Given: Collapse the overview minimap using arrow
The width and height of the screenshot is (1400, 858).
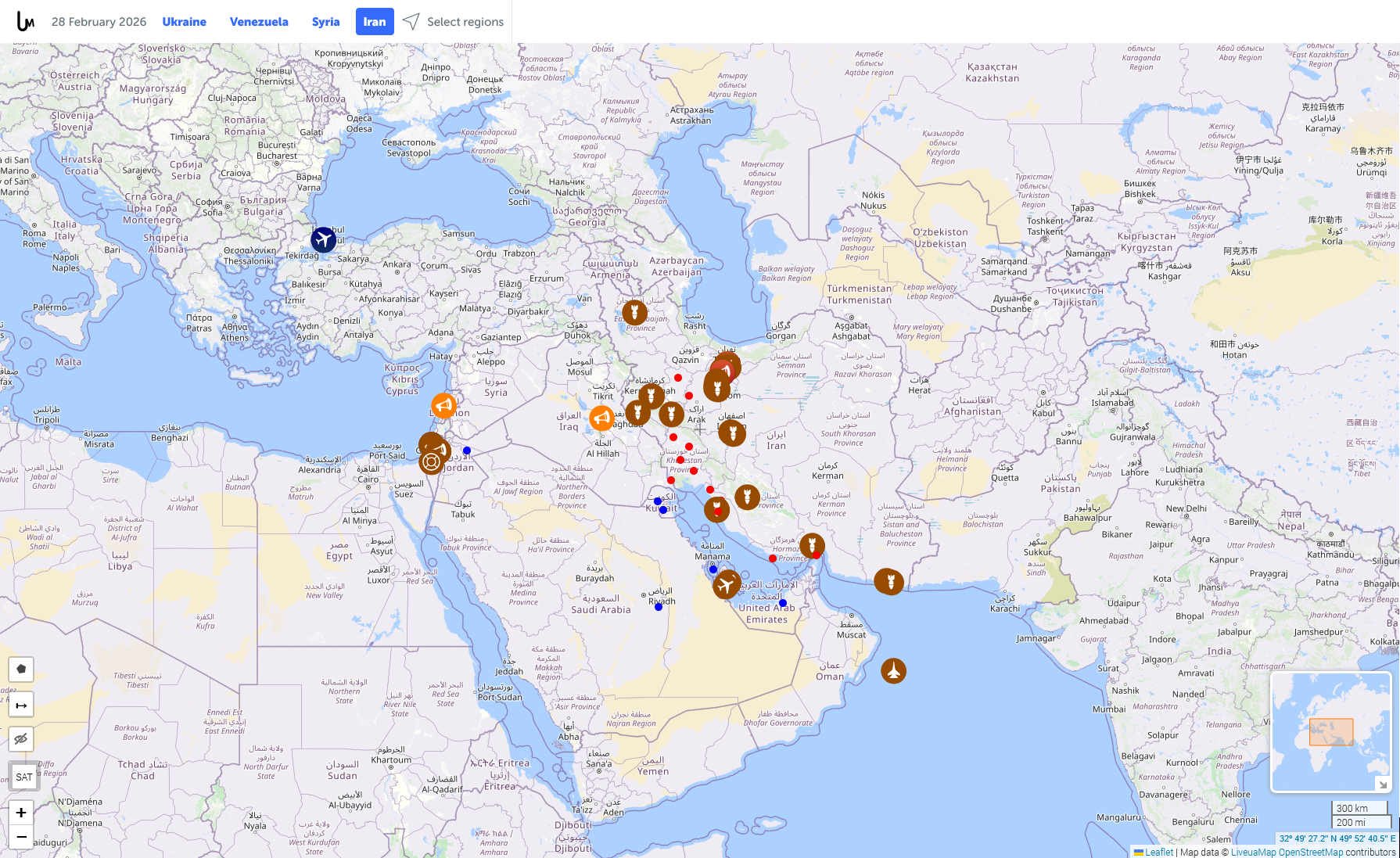Looking at the screenshot, I should pos(1382,784).
